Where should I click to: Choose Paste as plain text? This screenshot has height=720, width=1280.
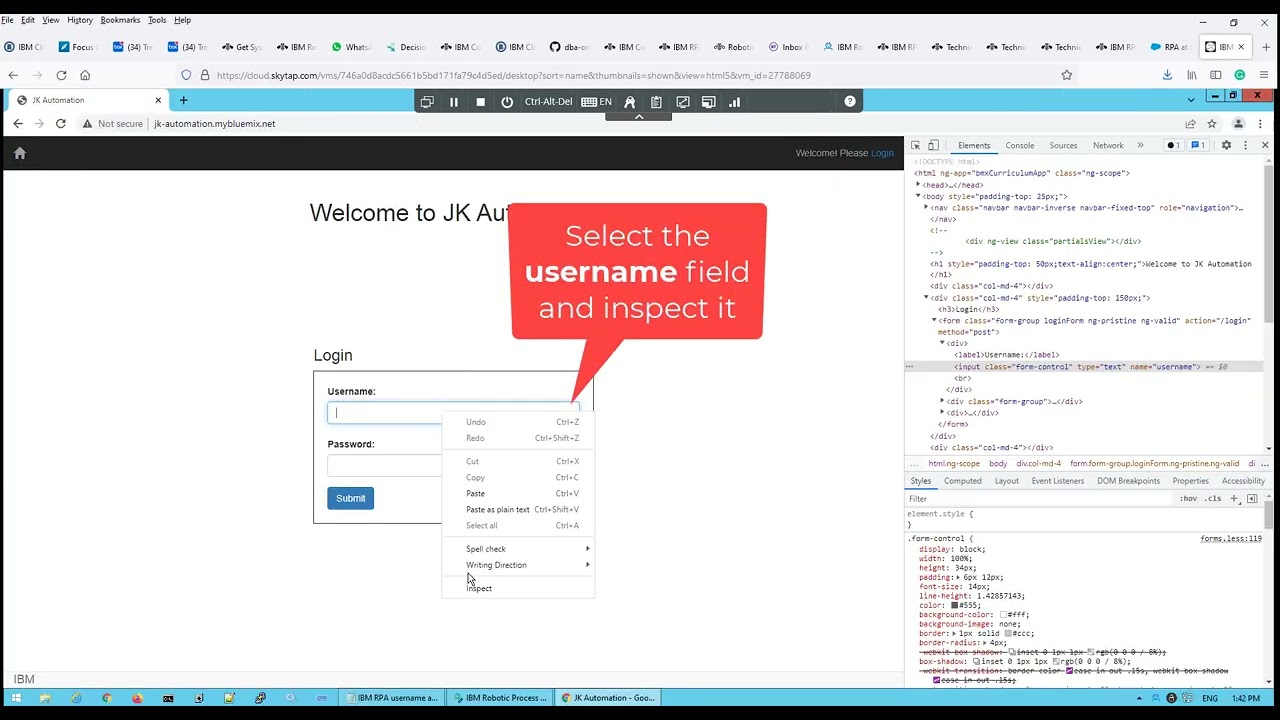[x=518, y=509]
